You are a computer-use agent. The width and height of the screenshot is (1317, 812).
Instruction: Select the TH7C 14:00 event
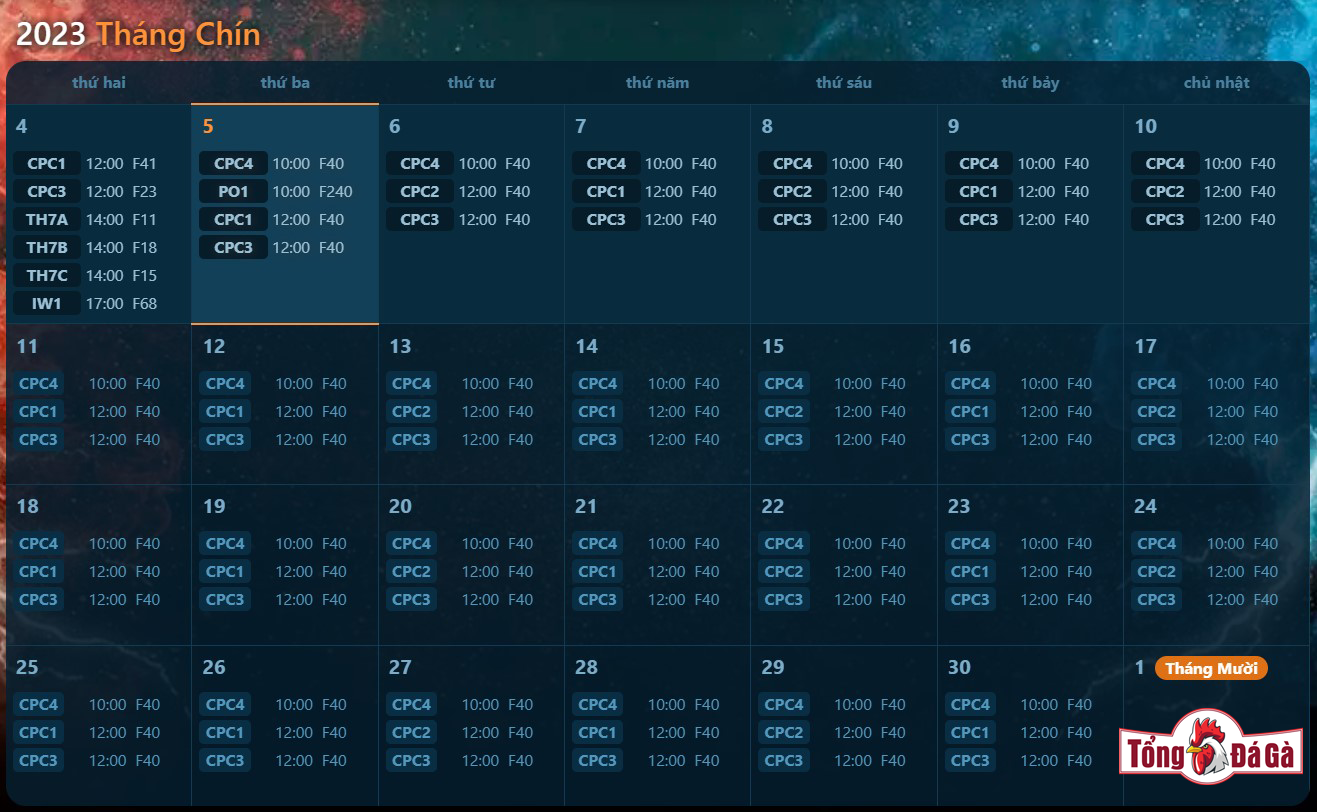coord(47,275)
